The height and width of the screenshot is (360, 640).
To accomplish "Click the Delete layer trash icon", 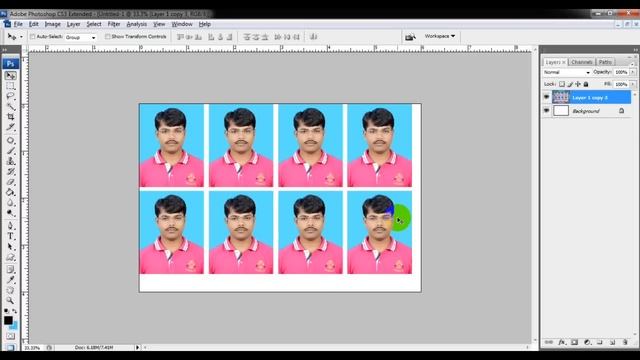I will 625,342.
